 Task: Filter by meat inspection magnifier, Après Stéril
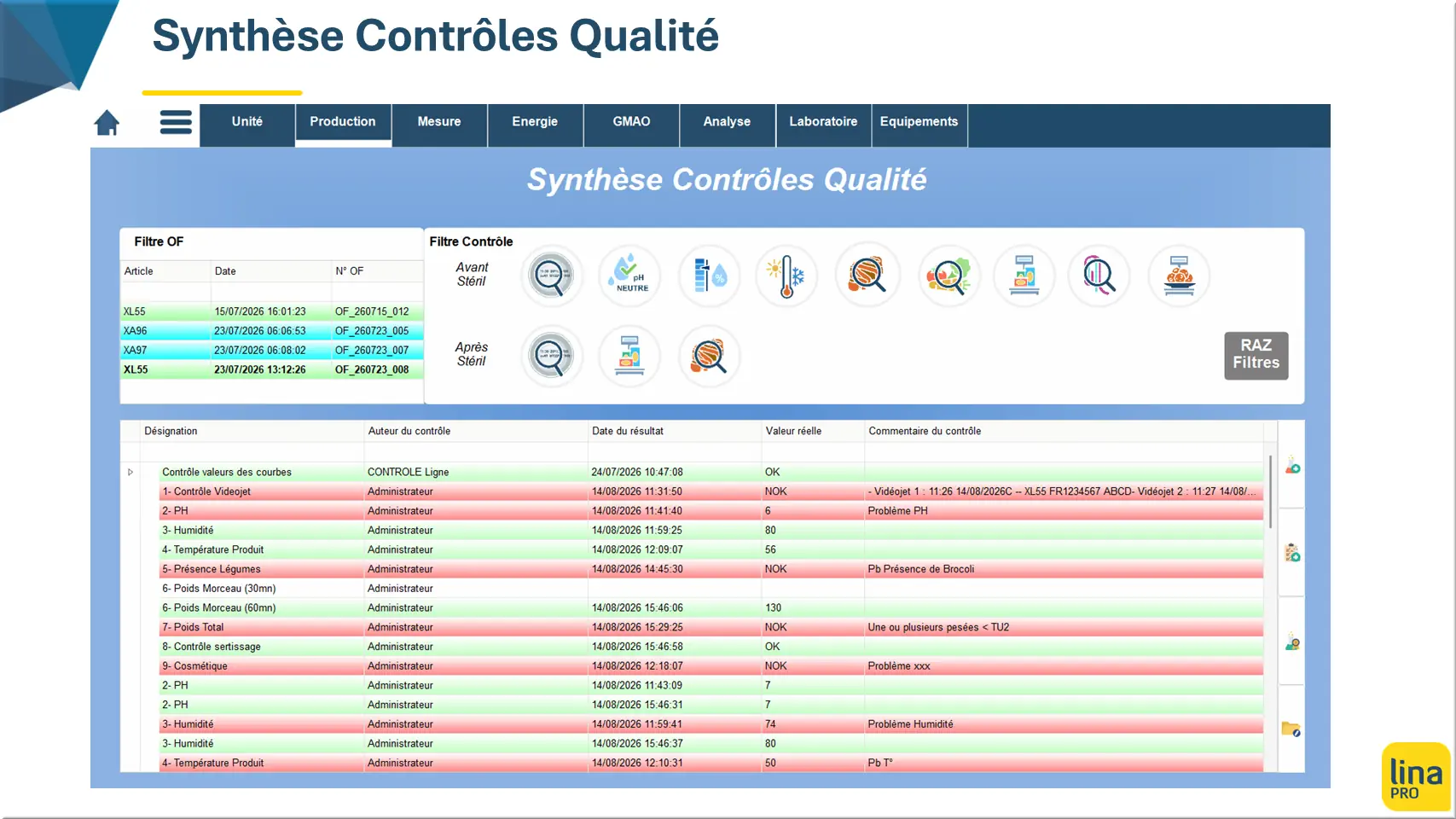point(709,356)
